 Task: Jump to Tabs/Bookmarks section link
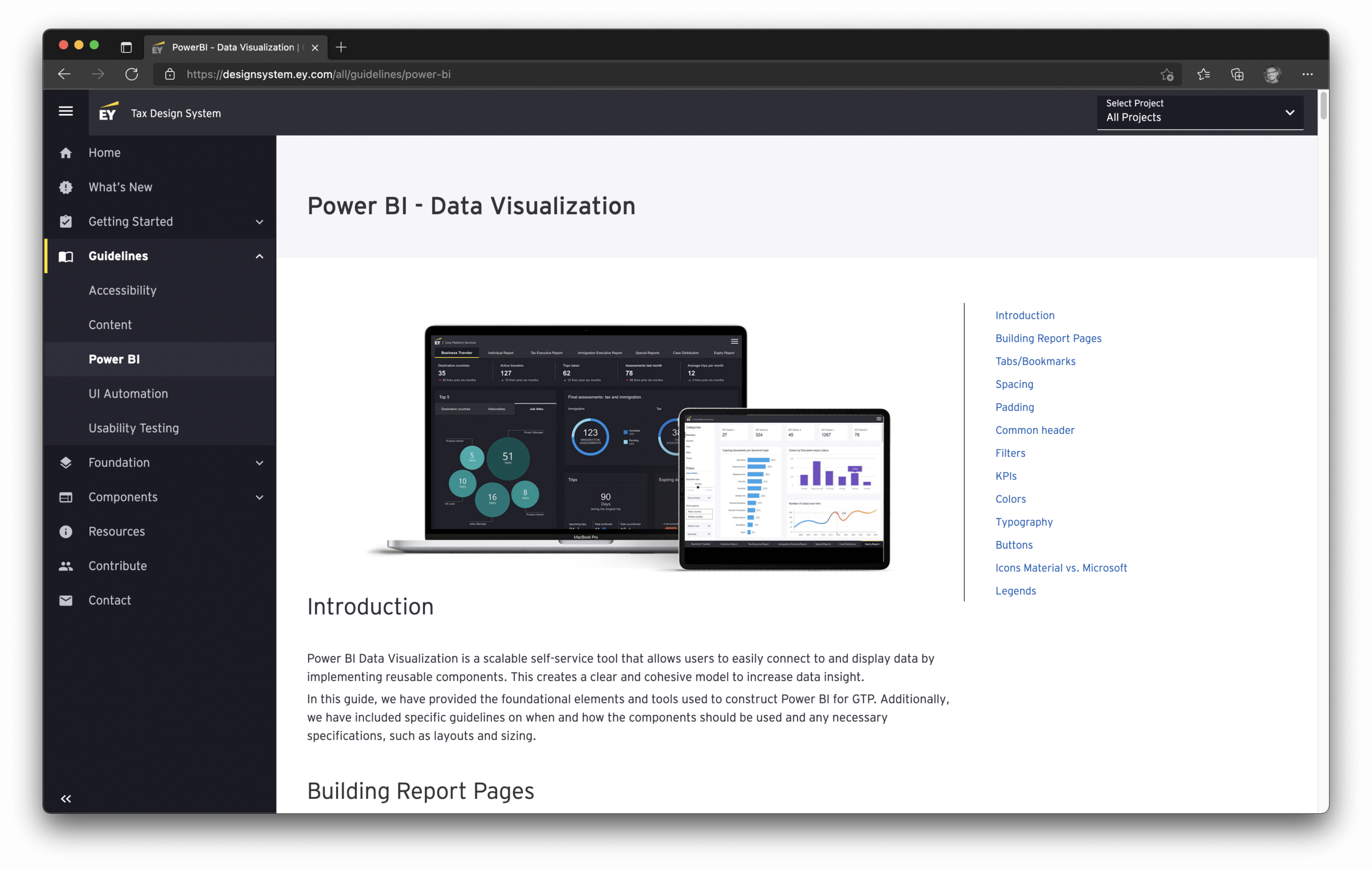click(1035, 361)
